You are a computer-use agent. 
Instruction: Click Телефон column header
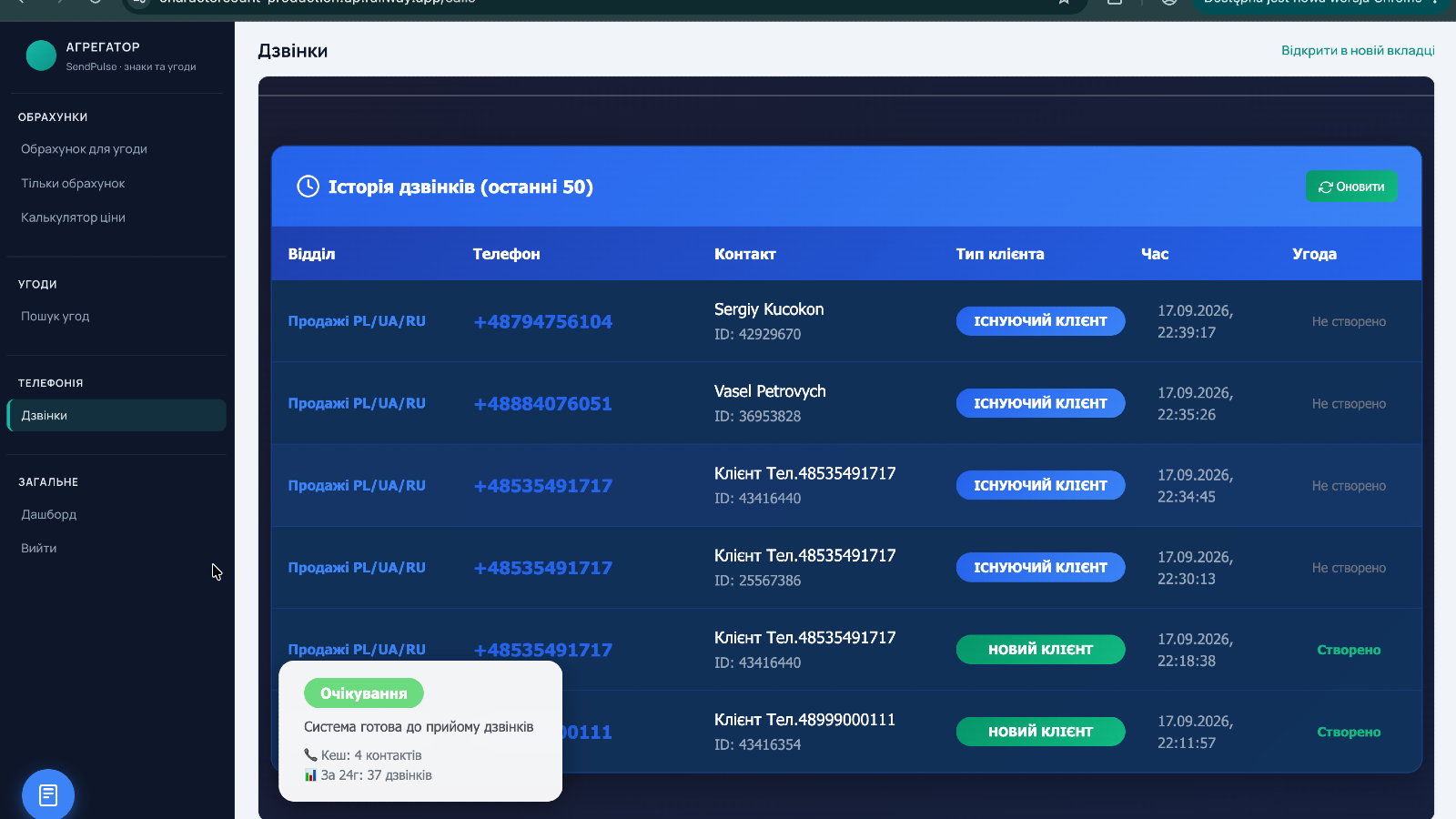(x=507, y=254)
